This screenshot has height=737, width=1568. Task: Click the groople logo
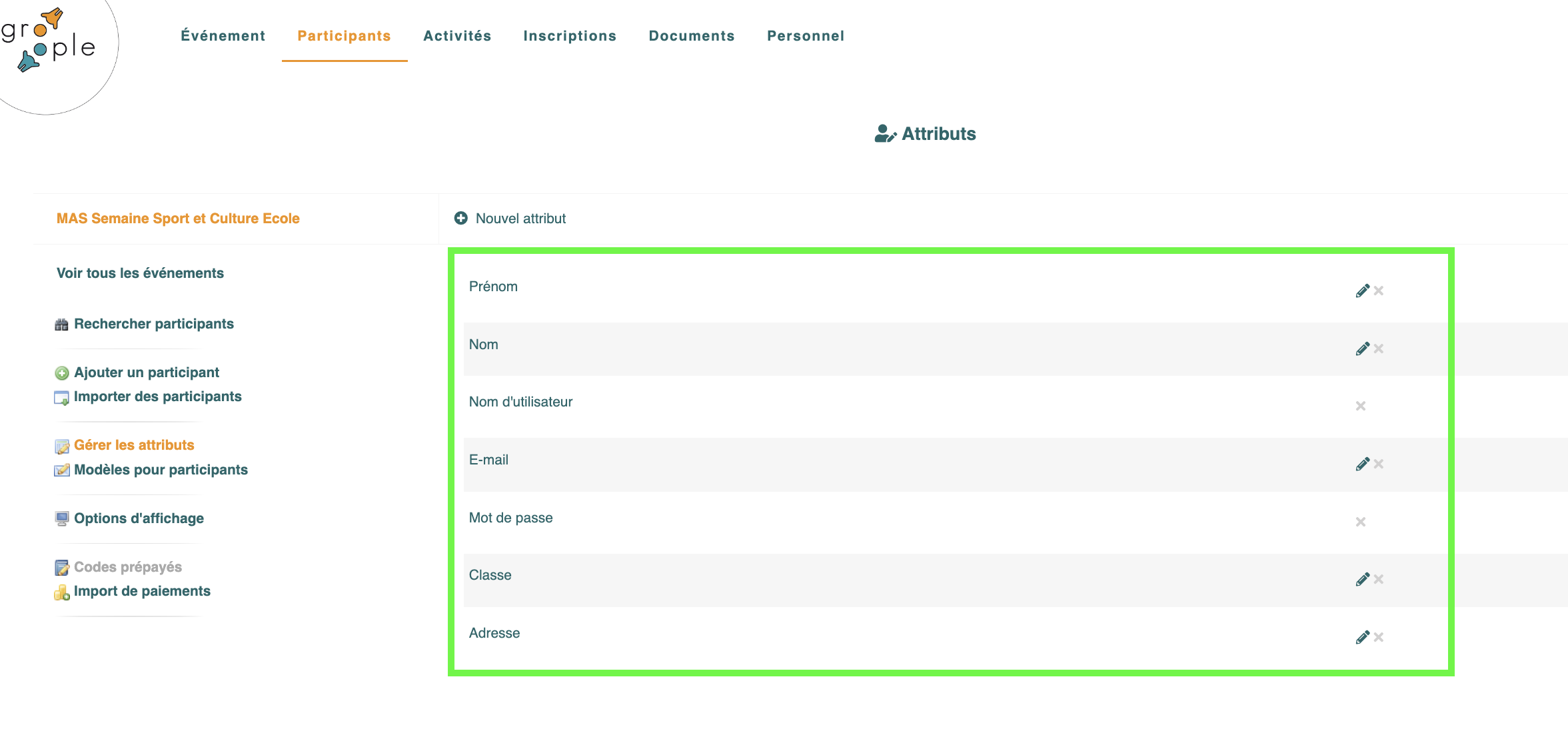click(48, 41)
